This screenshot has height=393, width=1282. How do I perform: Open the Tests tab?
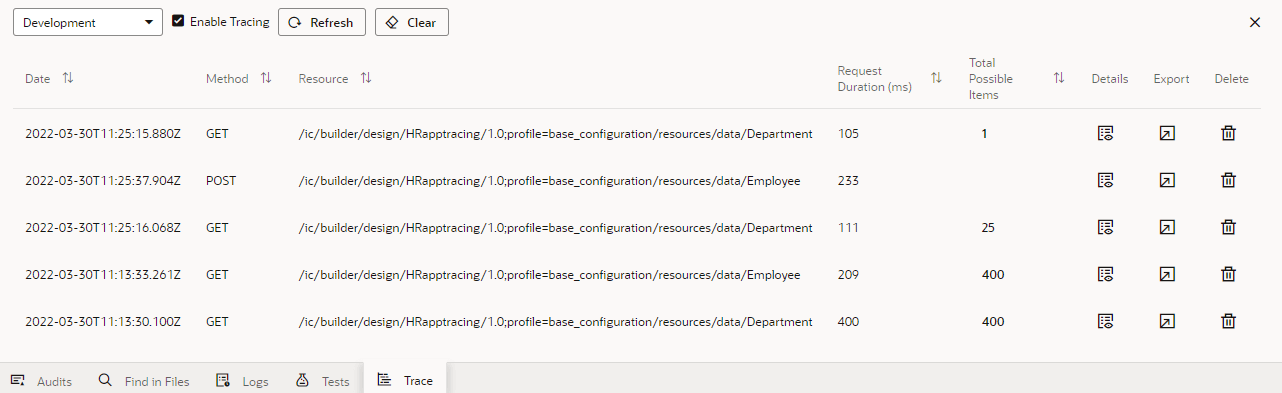click(x=323, y=381)
